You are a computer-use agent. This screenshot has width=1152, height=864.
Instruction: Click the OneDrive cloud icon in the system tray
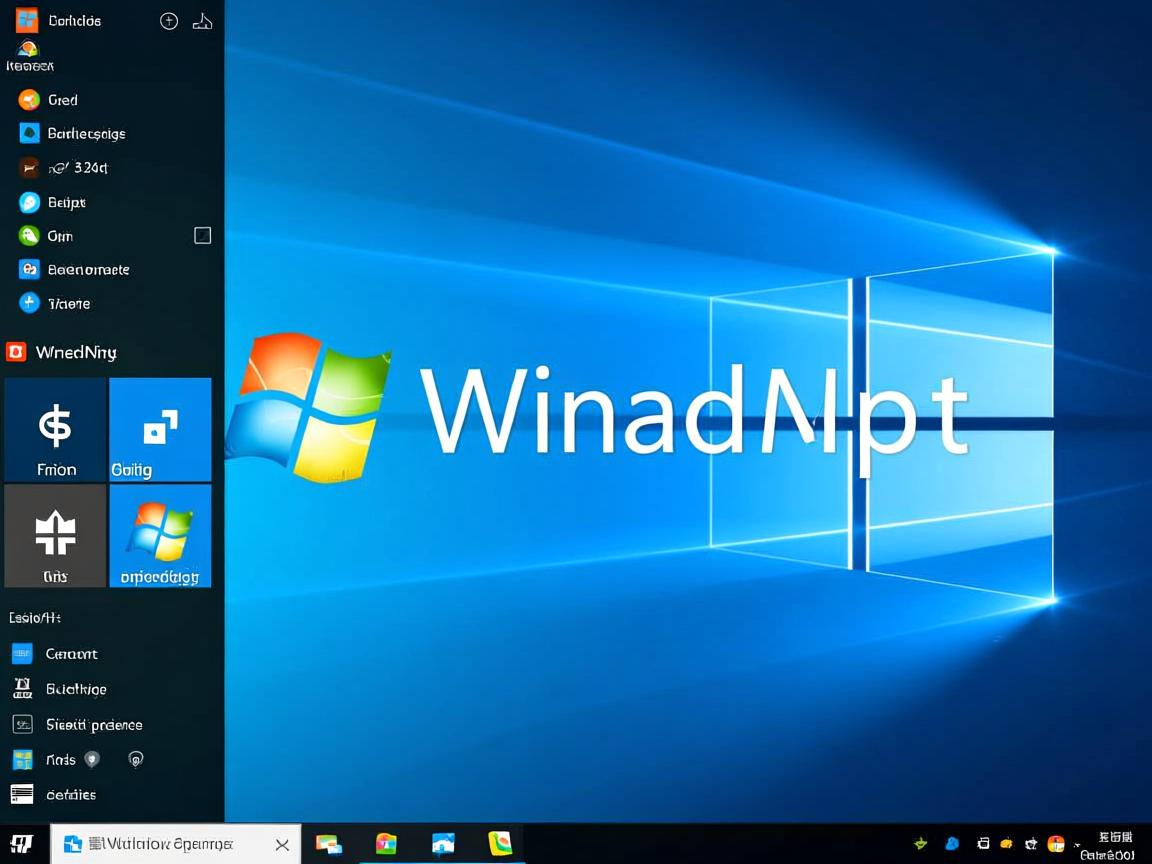(951, 843)
